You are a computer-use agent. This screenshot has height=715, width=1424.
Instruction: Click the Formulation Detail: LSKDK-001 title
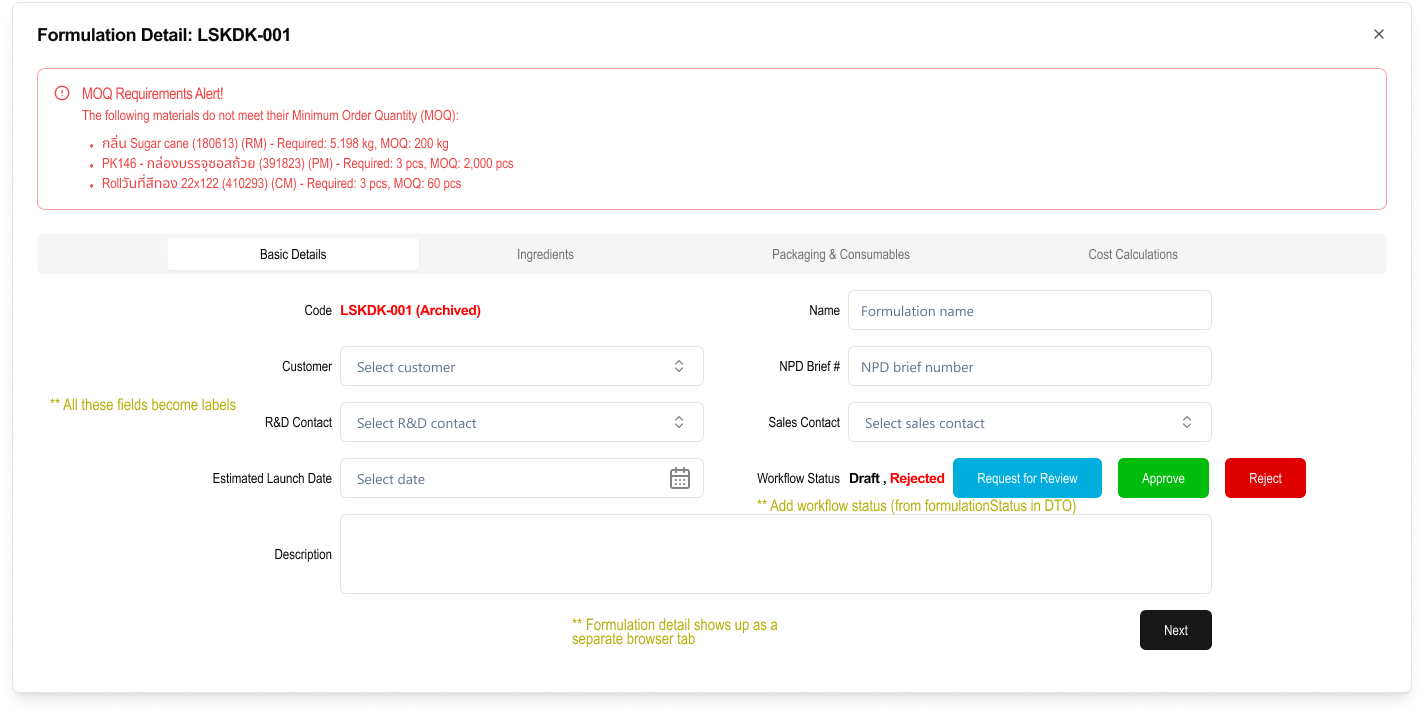pyautogui.click(x=164, y=35)
